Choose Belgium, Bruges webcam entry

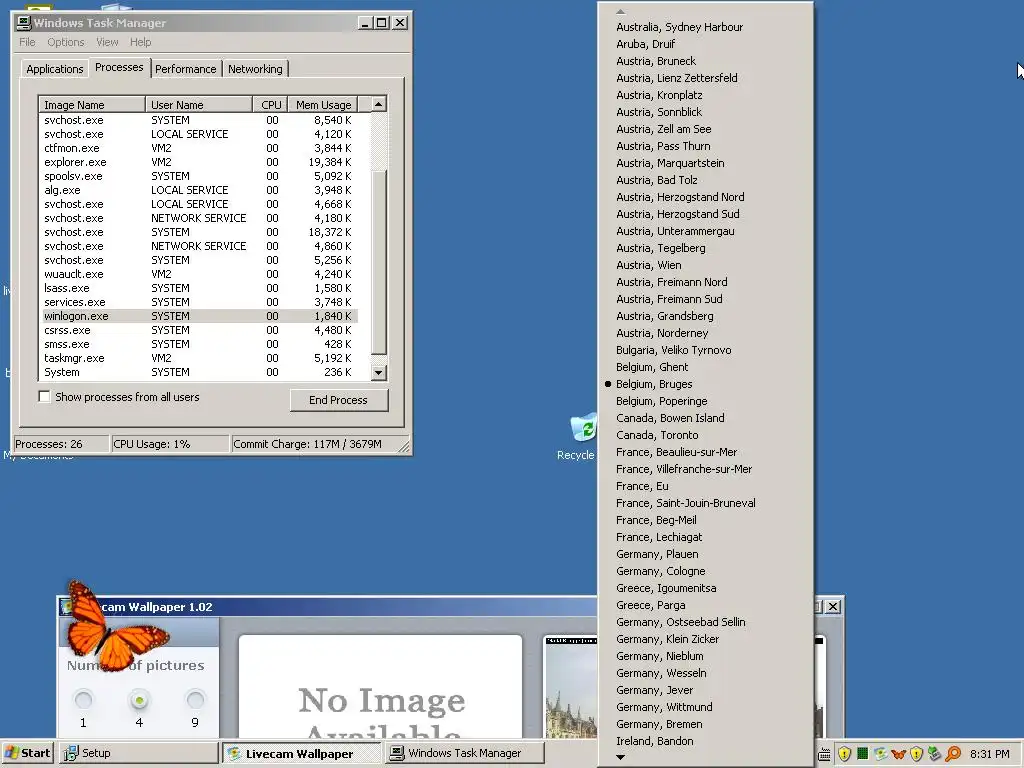(705, 384)
